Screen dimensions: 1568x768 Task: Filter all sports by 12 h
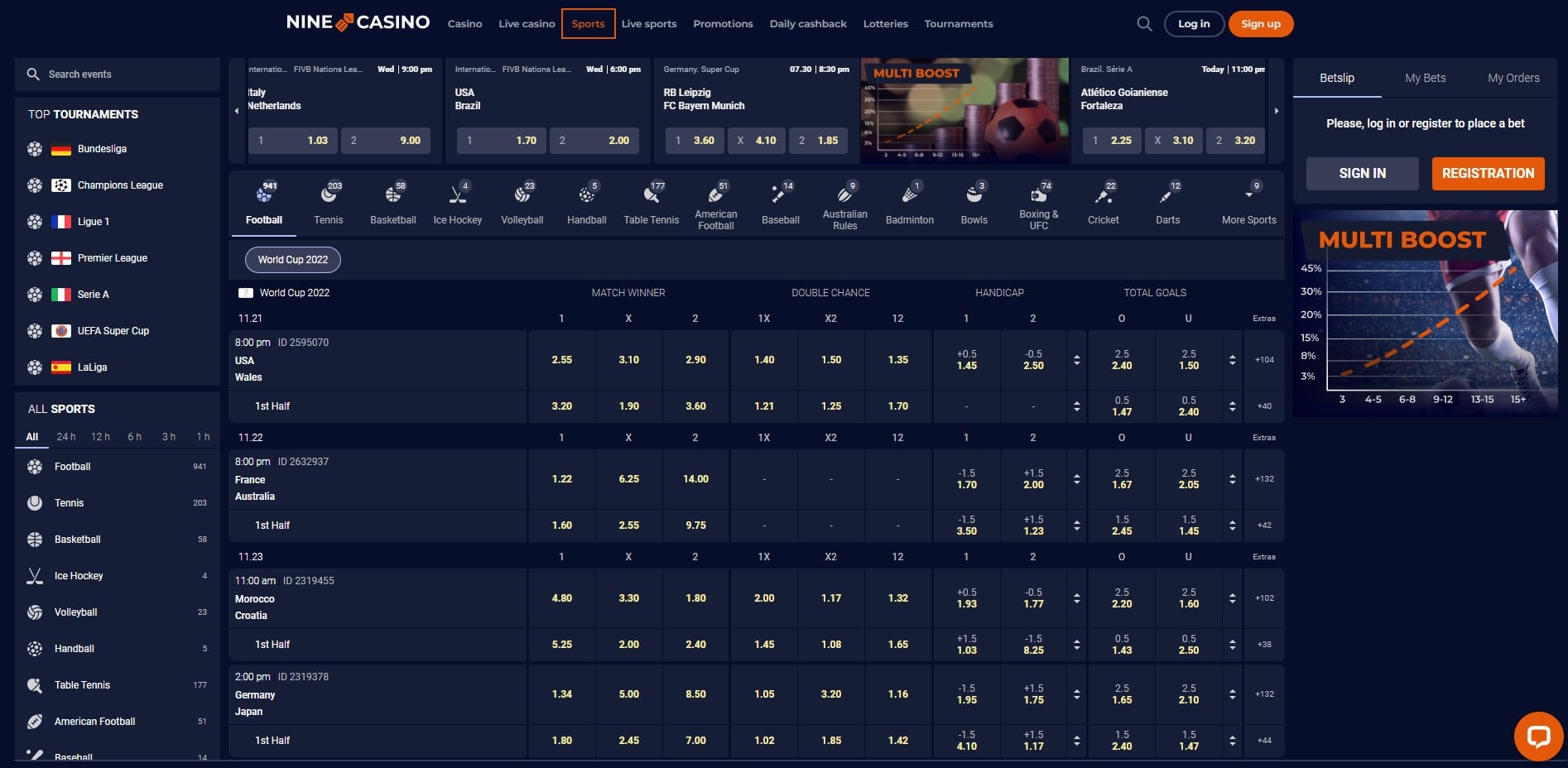point(100,437)
